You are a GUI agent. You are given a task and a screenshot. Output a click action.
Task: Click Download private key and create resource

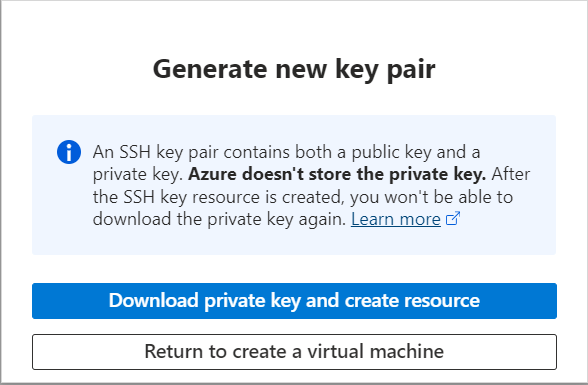tap(294, 301)
